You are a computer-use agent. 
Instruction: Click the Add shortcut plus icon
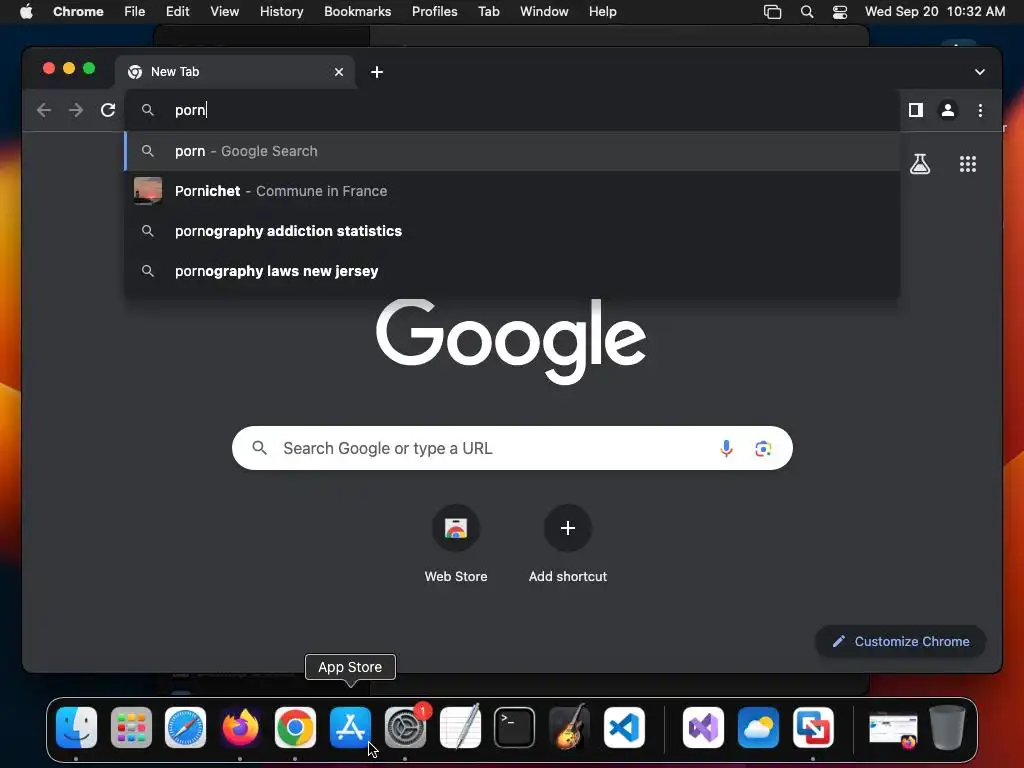click(568, 528)
